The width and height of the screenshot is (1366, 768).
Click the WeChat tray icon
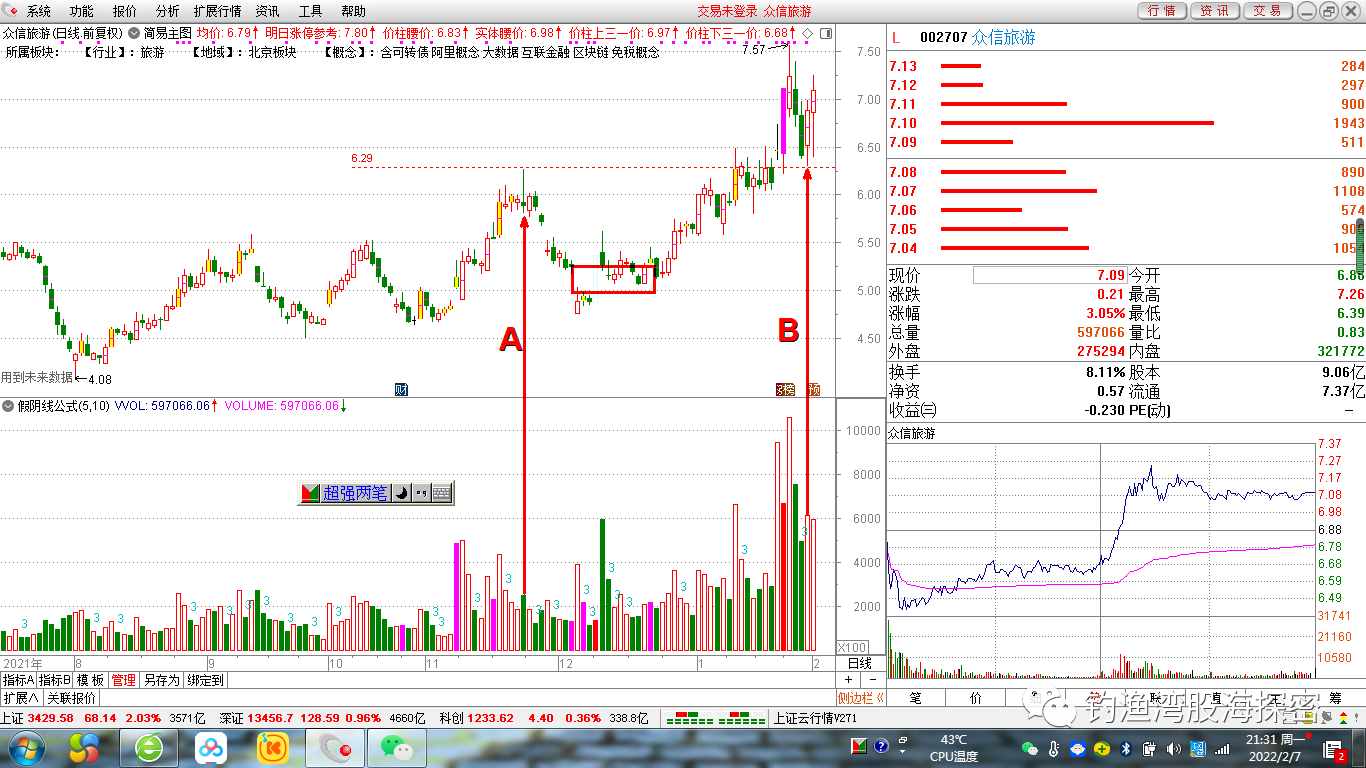click(1031, 748)
